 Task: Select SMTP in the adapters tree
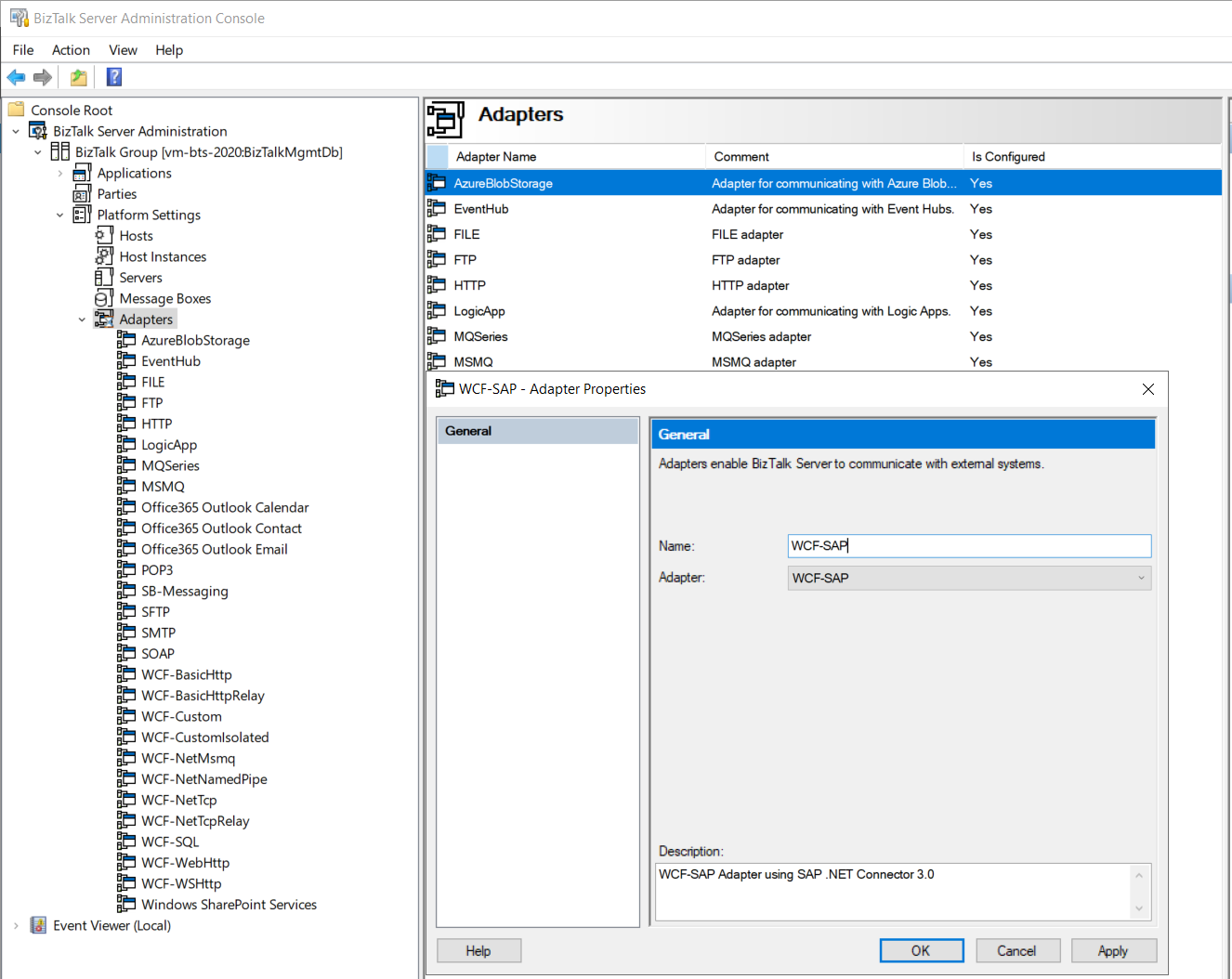tap(158, 633)
